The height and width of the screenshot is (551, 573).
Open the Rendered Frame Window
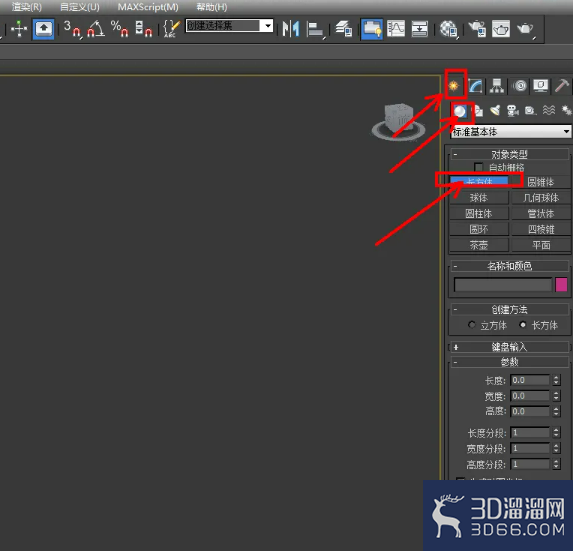(501, 29)
